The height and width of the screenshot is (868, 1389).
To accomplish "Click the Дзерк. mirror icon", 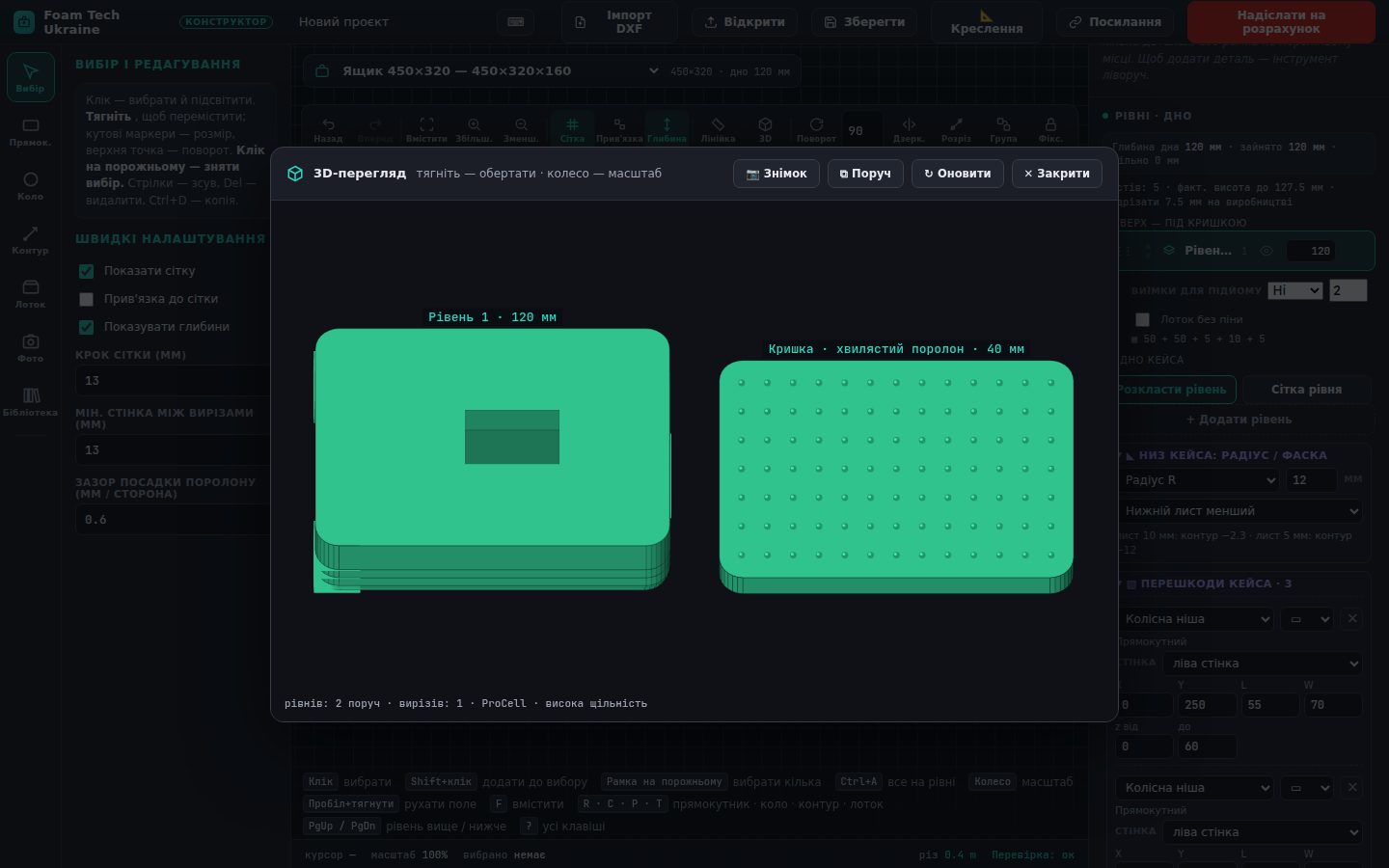I will pyautogui.click(x=909, y=129).
